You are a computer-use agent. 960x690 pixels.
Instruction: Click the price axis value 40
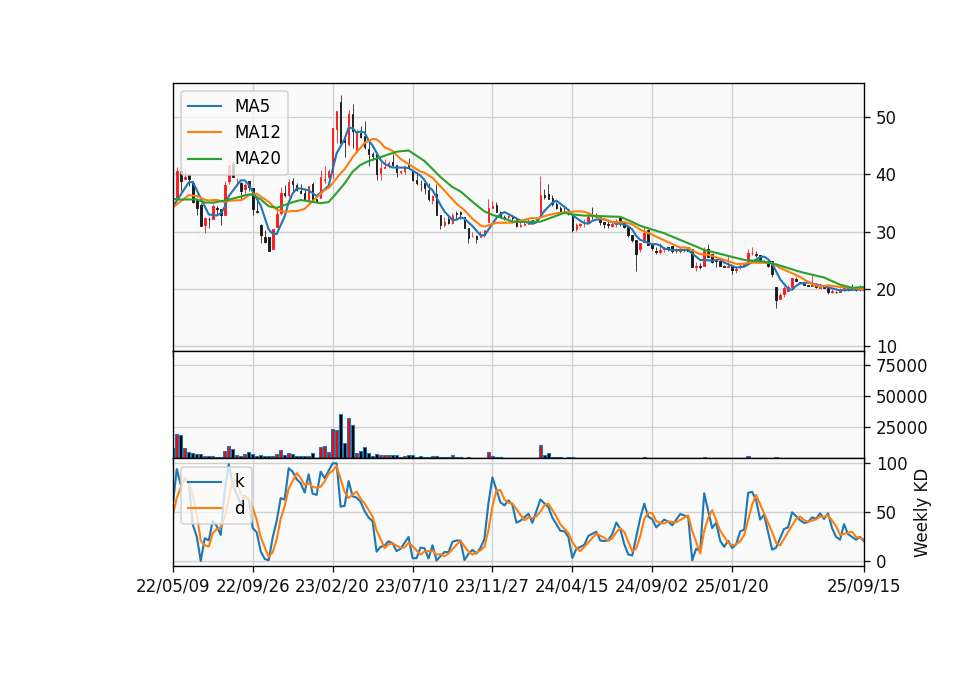(x=885, y=176)
